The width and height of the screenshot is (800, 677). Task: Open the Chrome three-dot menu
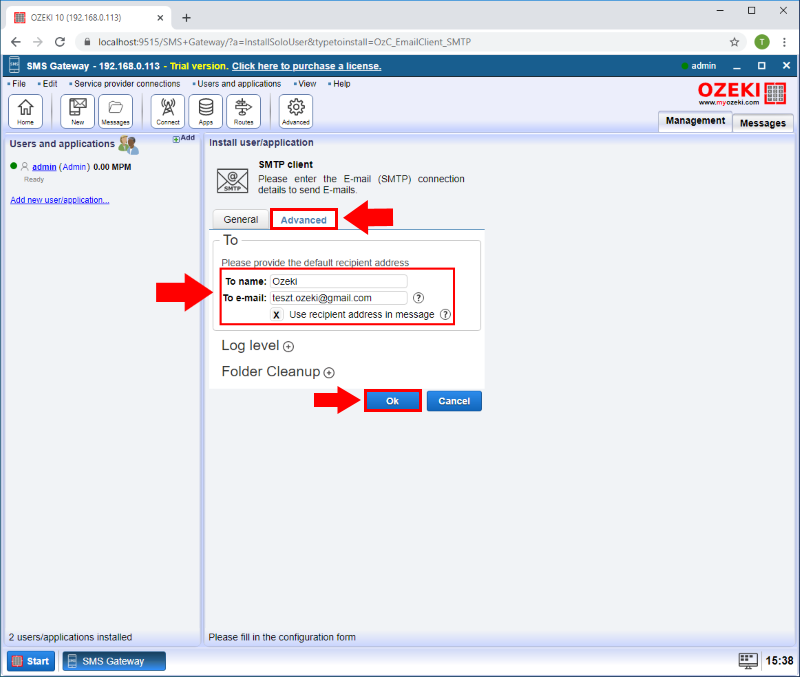784,42
